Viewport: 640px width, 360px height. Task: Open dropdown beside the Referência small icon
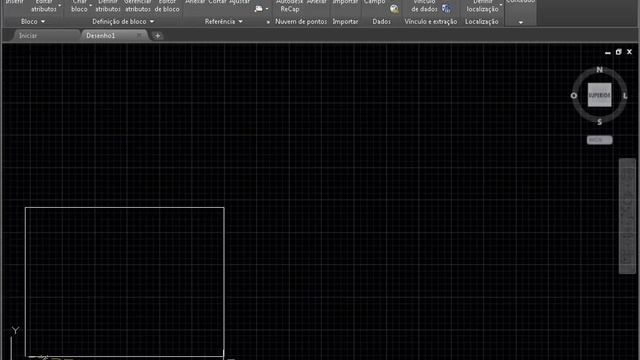tap(267, 9)
